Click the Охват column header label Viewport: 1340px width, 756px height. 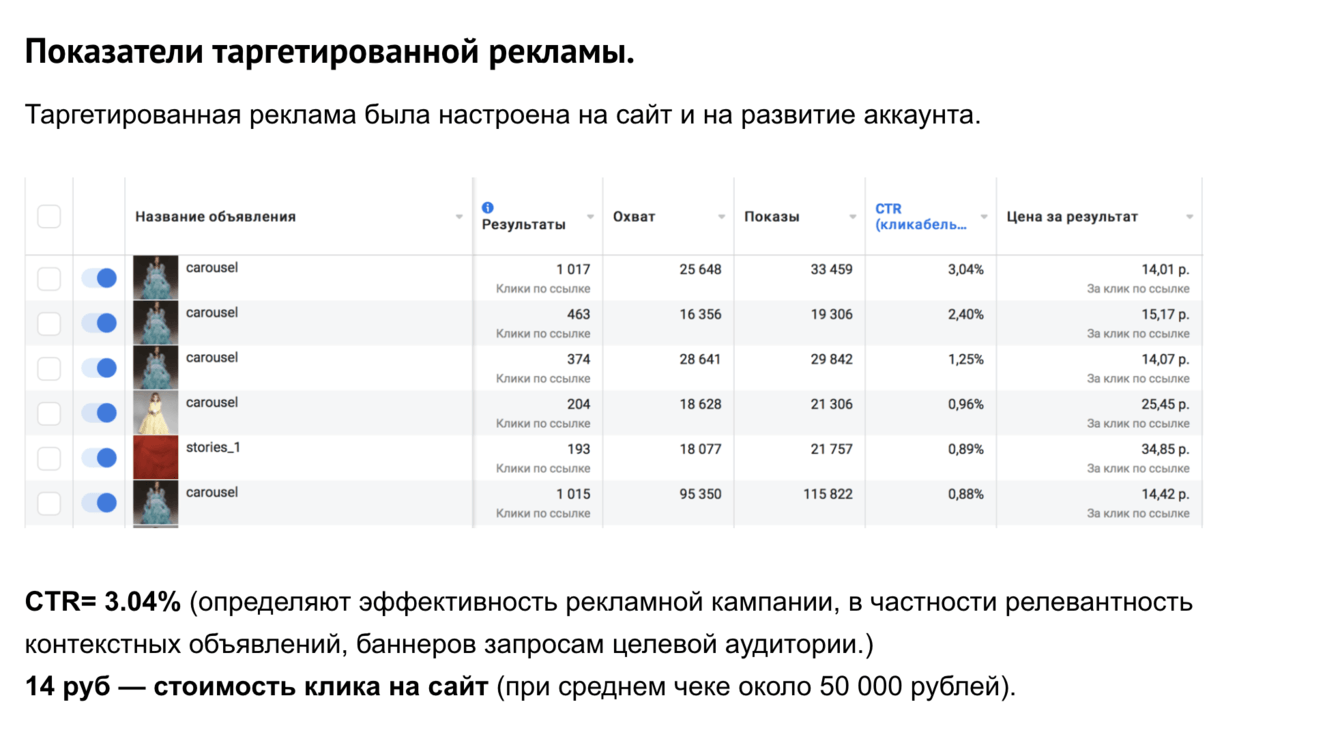(634, 217)
